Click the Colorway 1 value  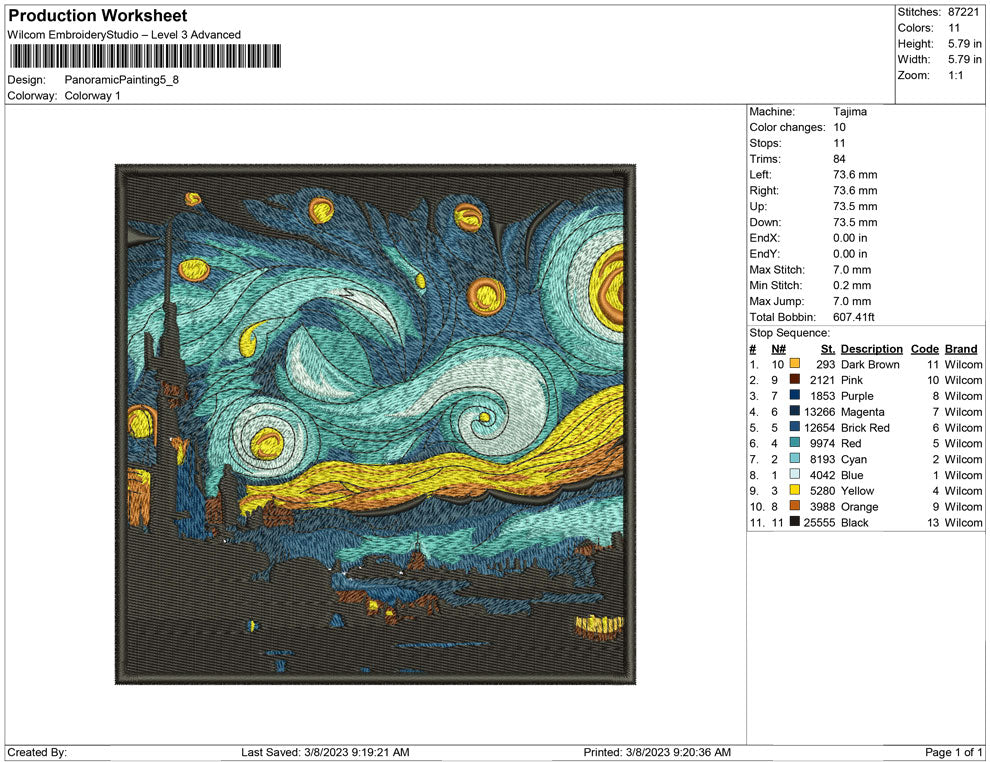[x=92, y=96]
